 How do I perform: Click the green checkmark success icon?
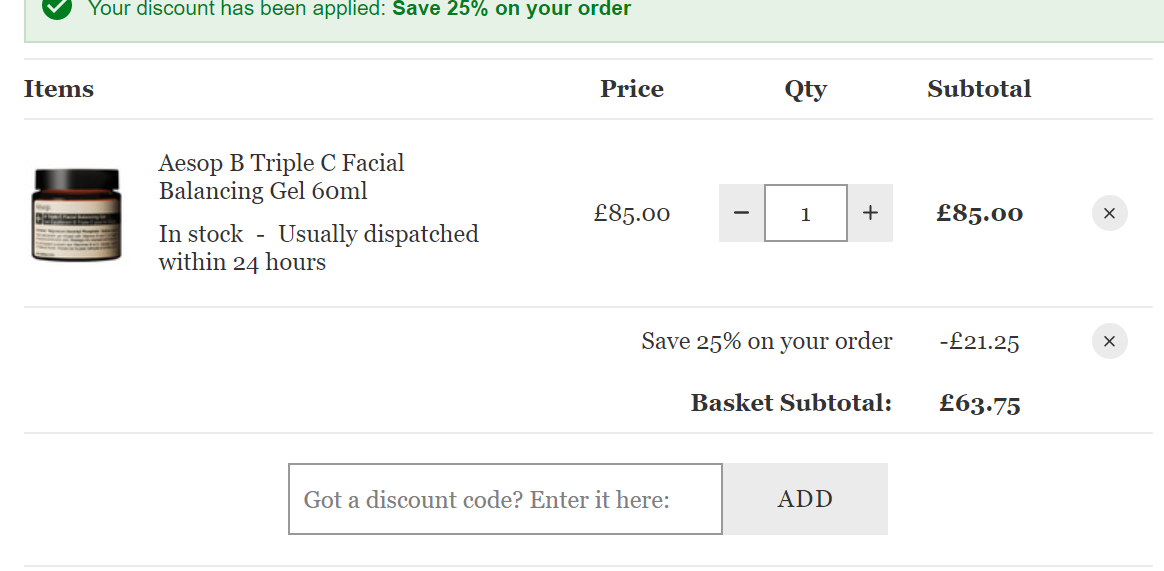pyautogui.click(x=57, y=8)
